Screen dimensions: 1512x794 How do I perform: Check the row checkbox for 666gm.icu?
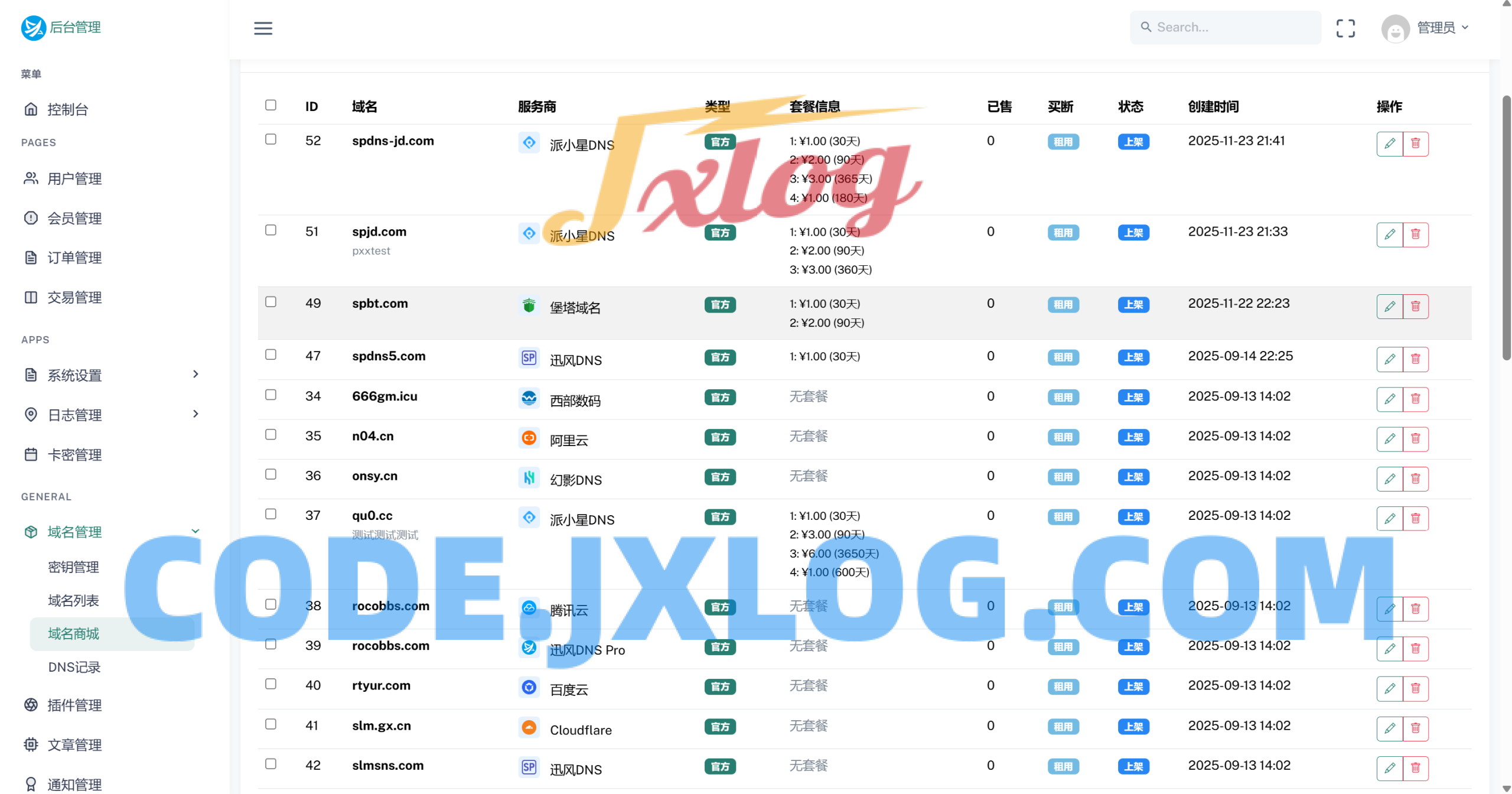point(271,395)
